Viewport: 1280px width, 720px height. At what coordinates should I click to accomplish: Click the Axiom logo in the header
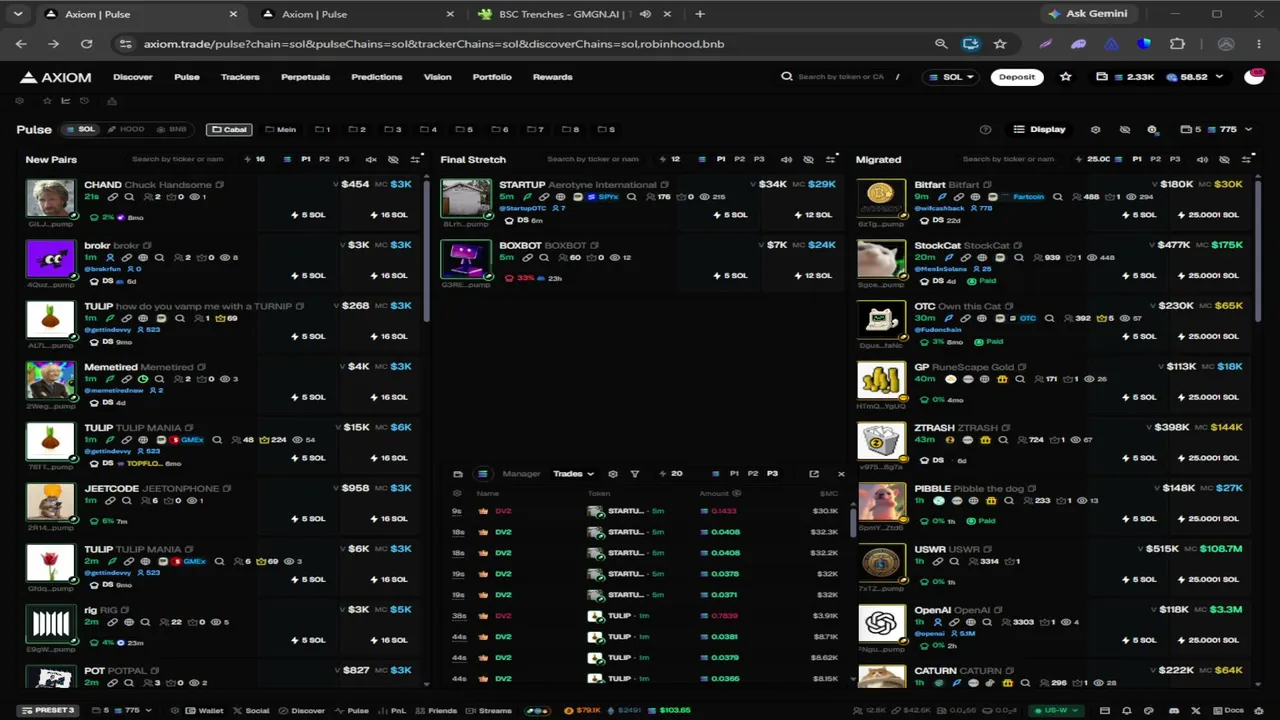[x=56, y=77]
